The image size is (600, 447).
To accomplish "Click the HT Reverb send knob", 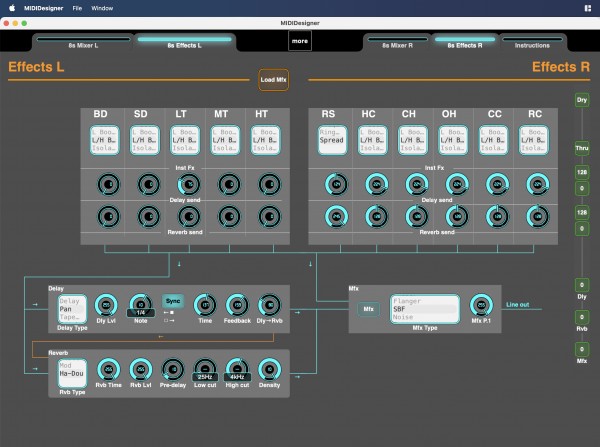I will point(269,217).
